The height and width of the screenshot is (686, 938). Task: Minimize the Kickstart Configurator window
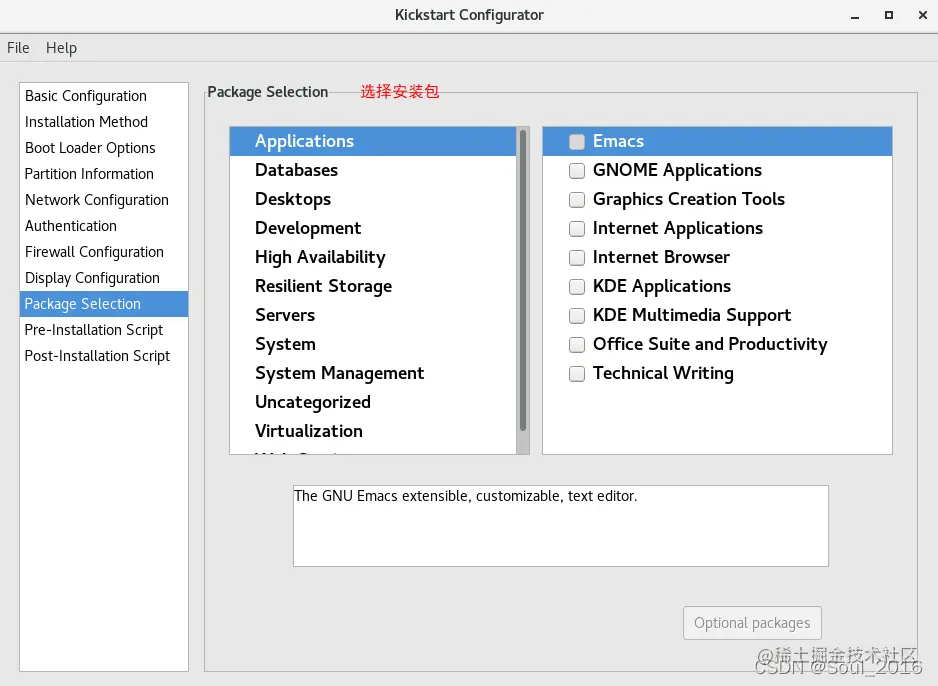tap(855, 16)
